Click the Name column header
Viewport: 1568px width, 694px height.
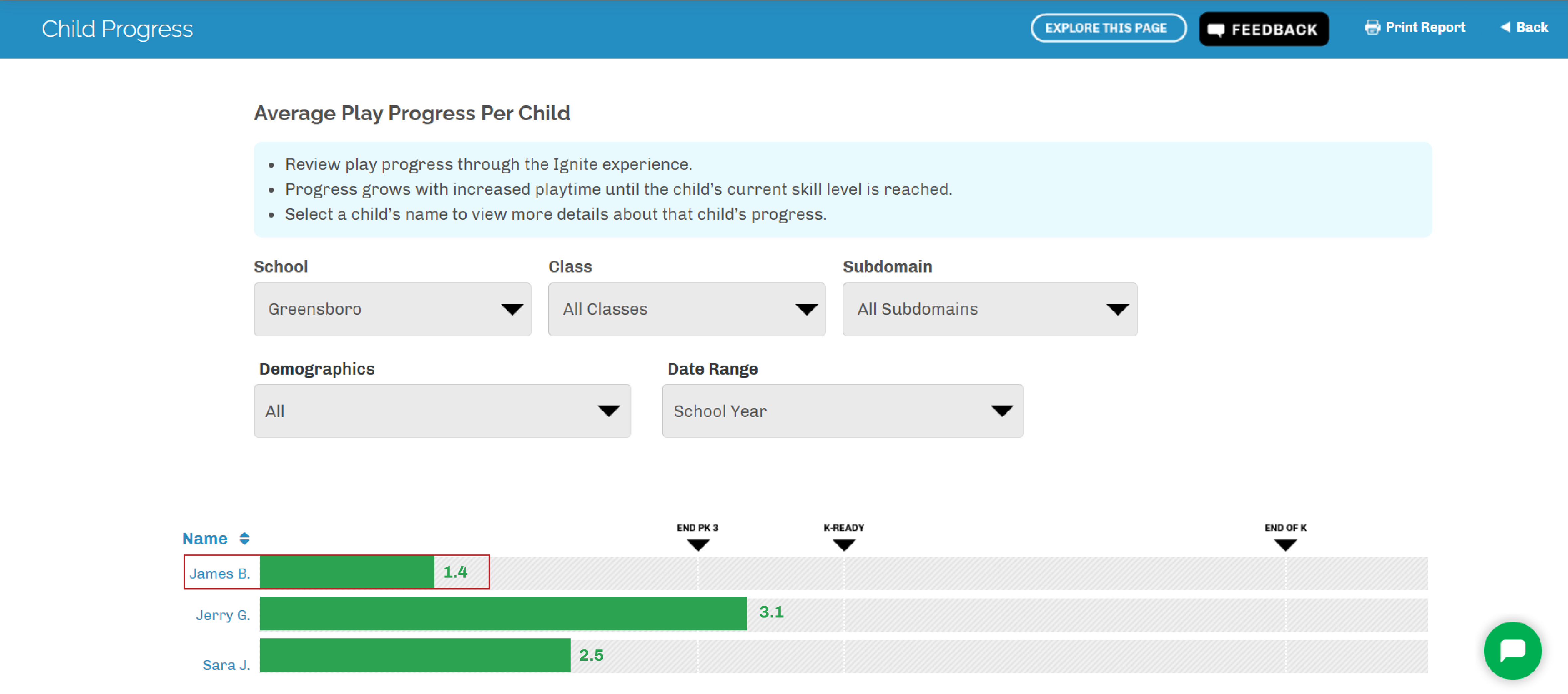205,538
